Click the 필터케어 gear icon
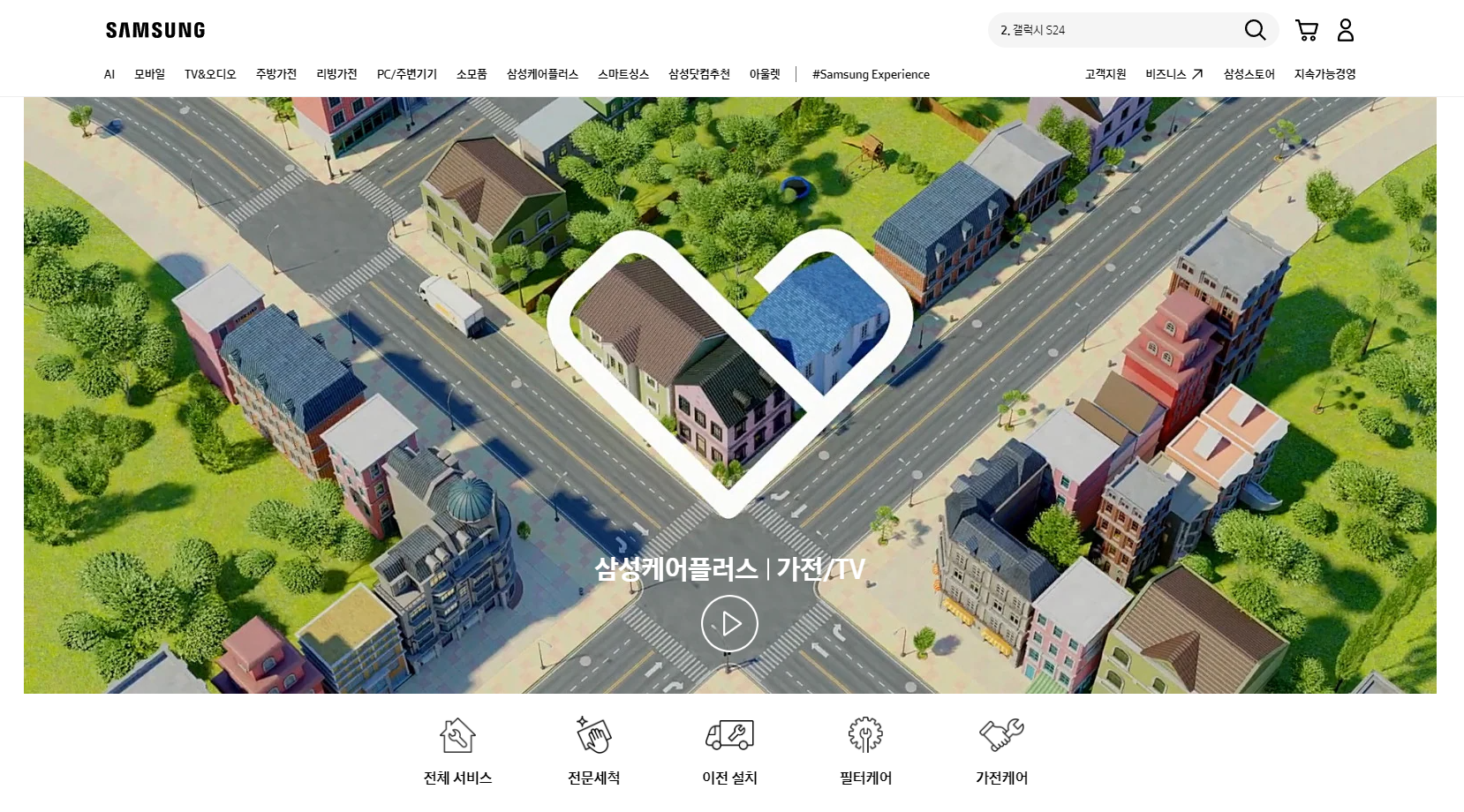This screenshot has height=812, width=1464. (x=865, y=734)
